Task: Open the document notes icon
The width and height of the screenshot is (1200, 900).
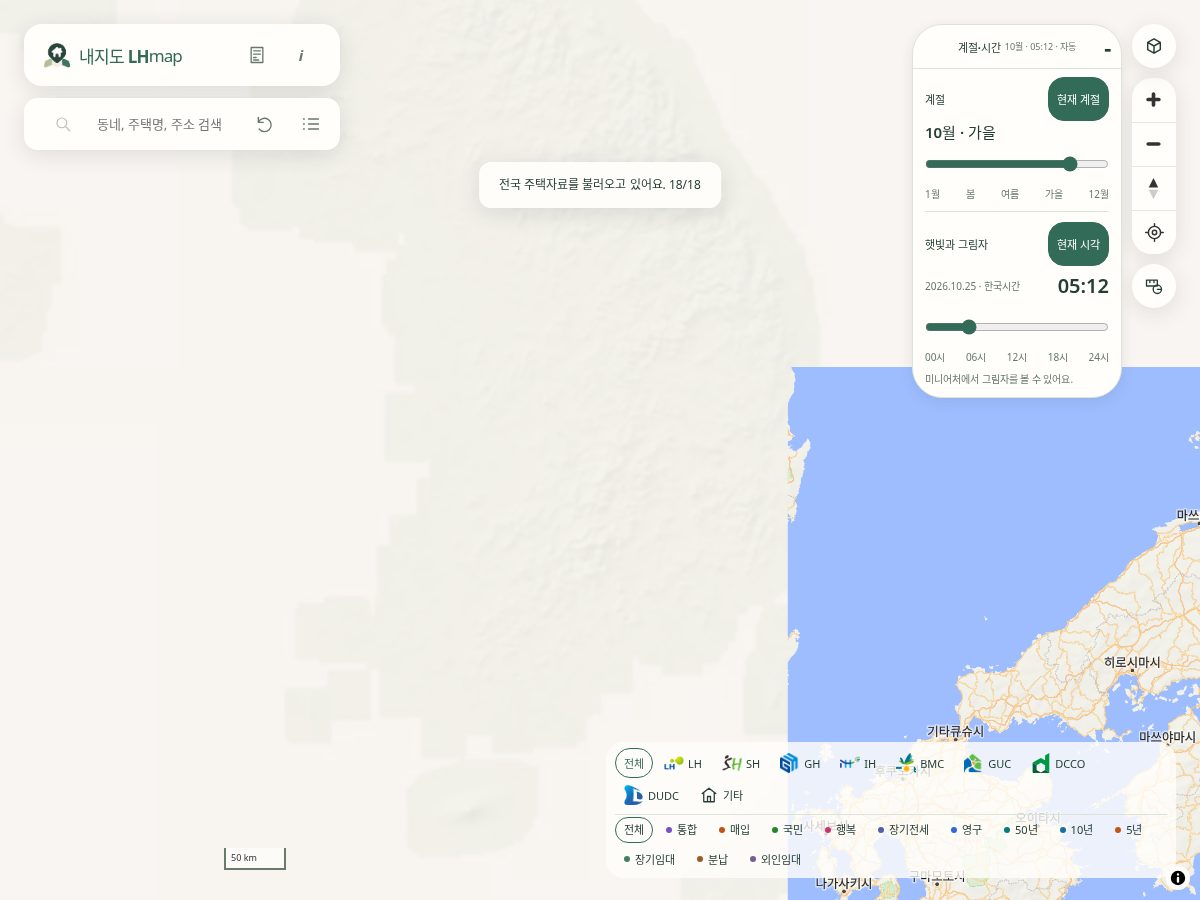Action: tap(257, 56)
